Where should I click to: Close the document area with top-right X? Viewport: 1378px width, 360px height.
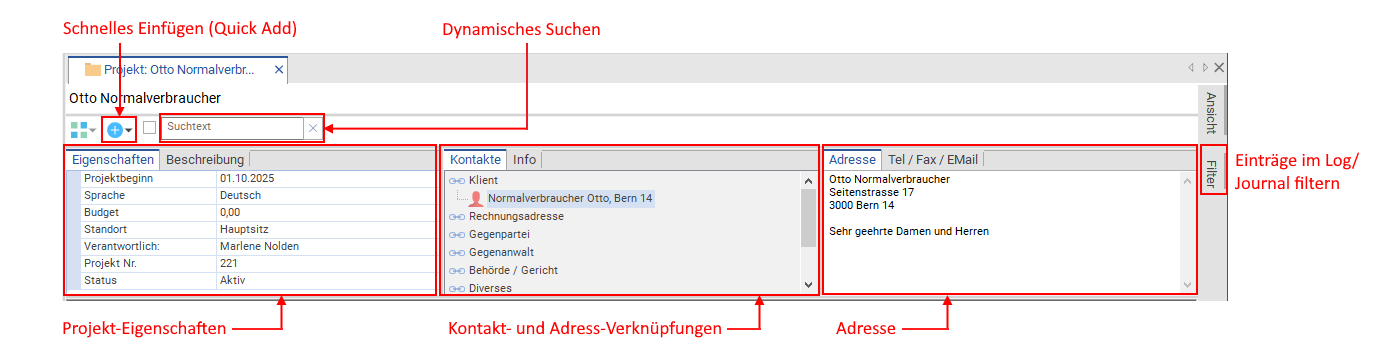pyautogui.click(x=1219, y=68)
